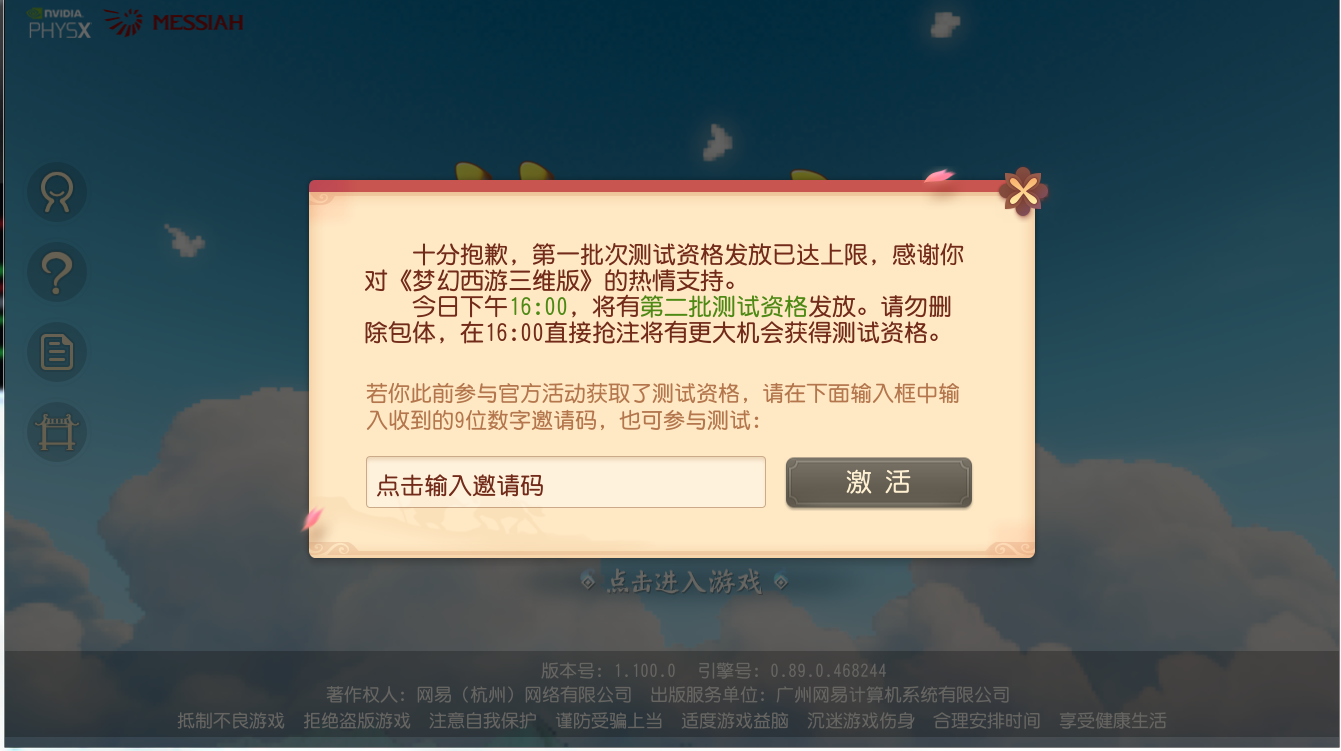Click the 出版服务单位 publisher text

830,694
